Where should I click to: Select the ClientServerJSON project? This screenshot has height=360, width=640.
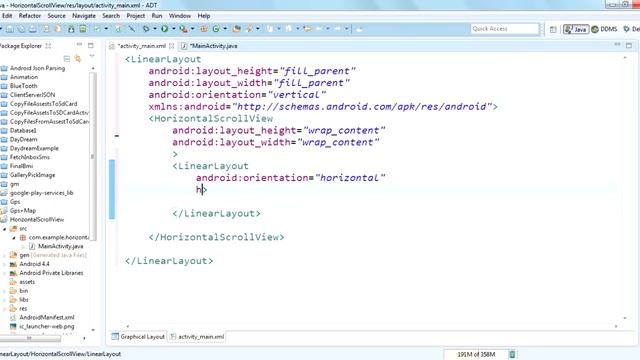click(x=28, y=95)
